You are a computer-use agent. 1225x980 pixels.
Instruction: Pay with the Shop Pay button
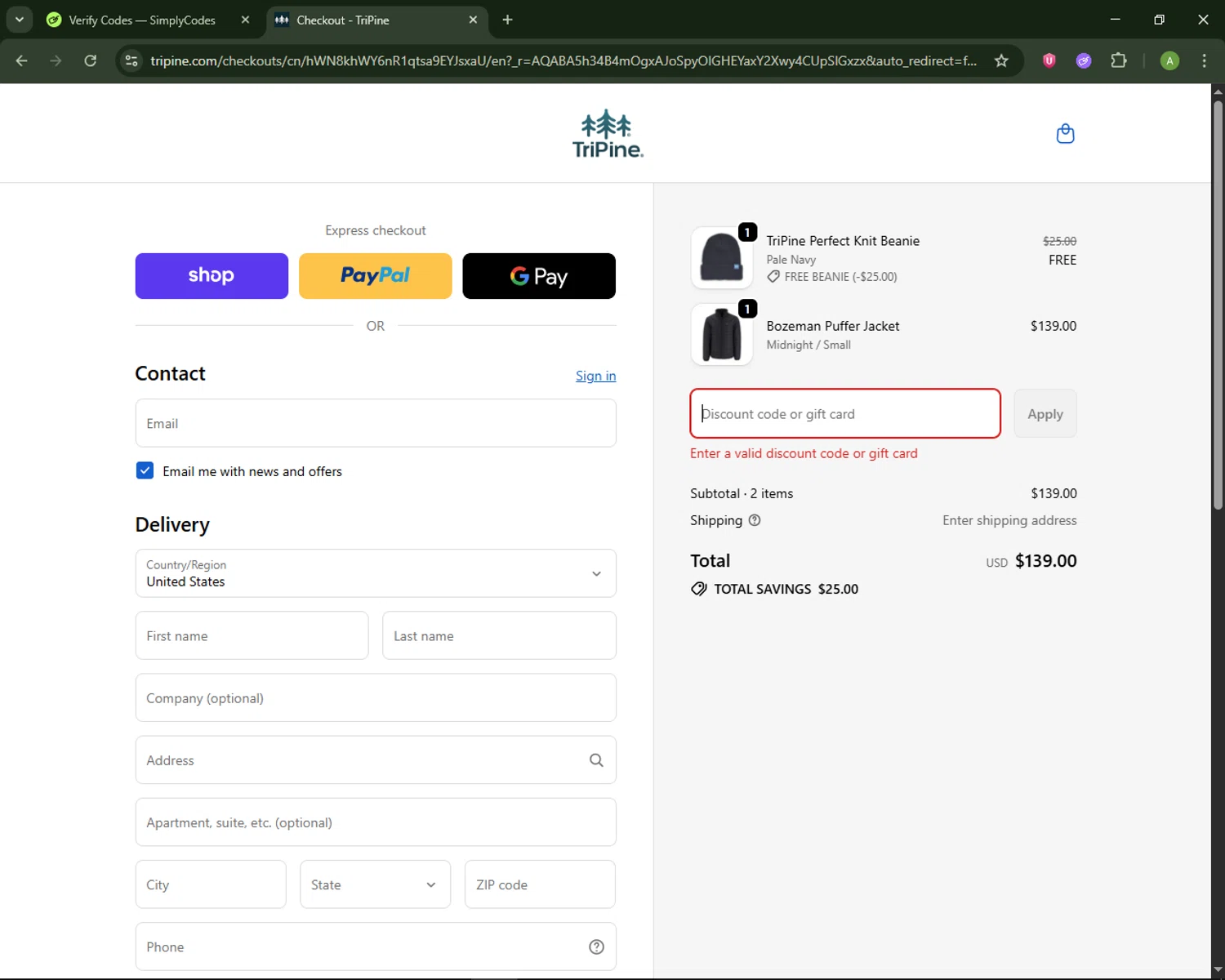click(212, 276)
